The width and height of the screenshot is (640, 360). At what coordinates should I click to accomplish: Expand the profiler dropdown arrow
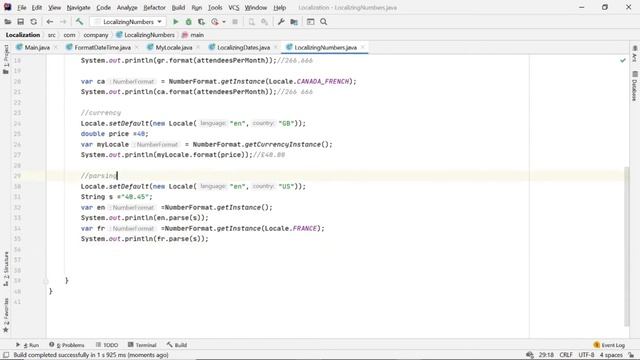[x=224, y=22]
